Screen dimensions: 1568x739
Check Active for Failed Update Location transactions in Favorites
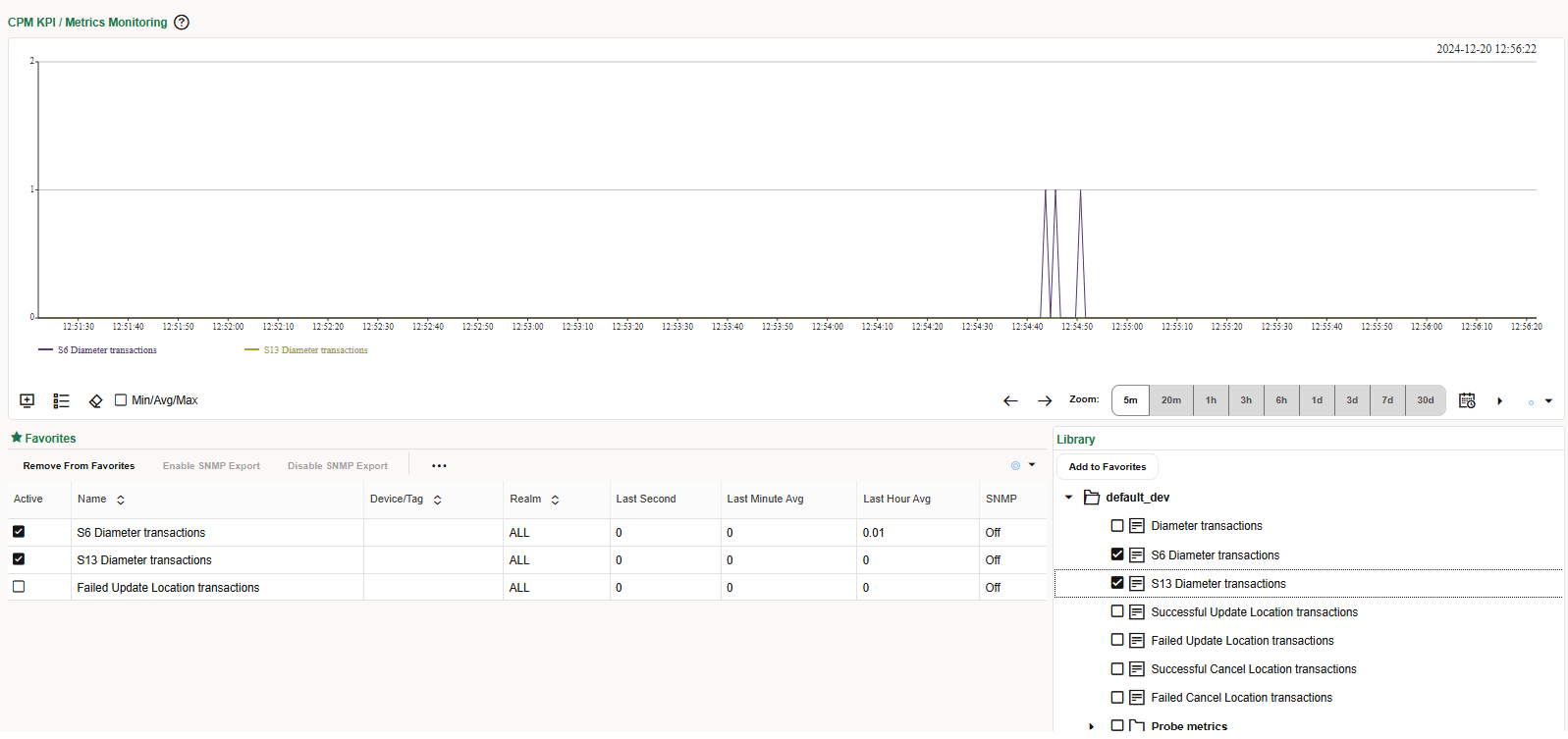[19, 587]
